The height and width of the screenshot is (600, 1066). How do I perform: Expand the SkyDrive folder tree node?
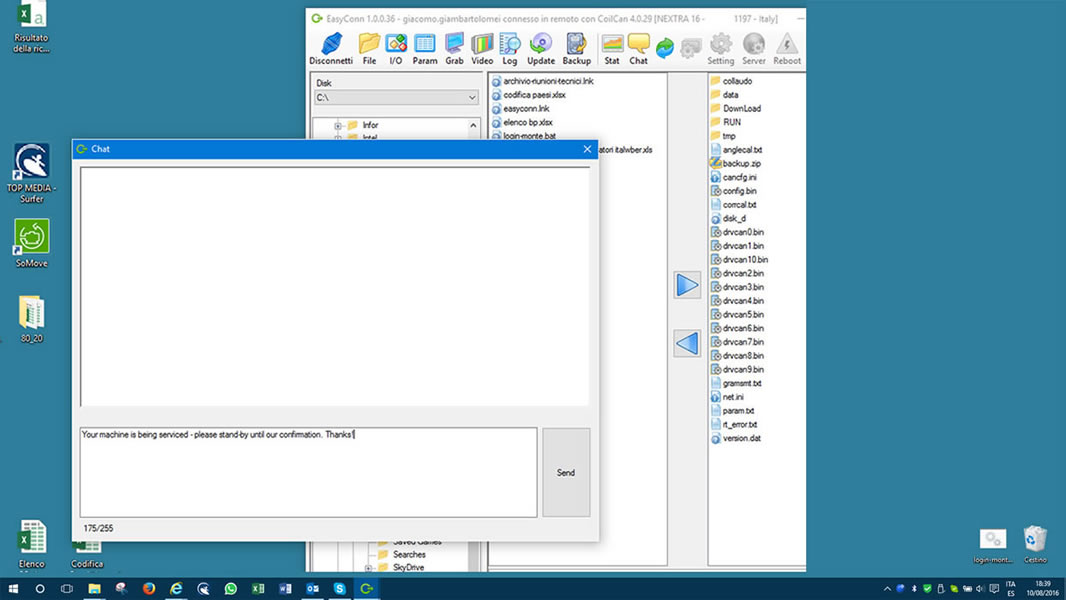[368, 567]
